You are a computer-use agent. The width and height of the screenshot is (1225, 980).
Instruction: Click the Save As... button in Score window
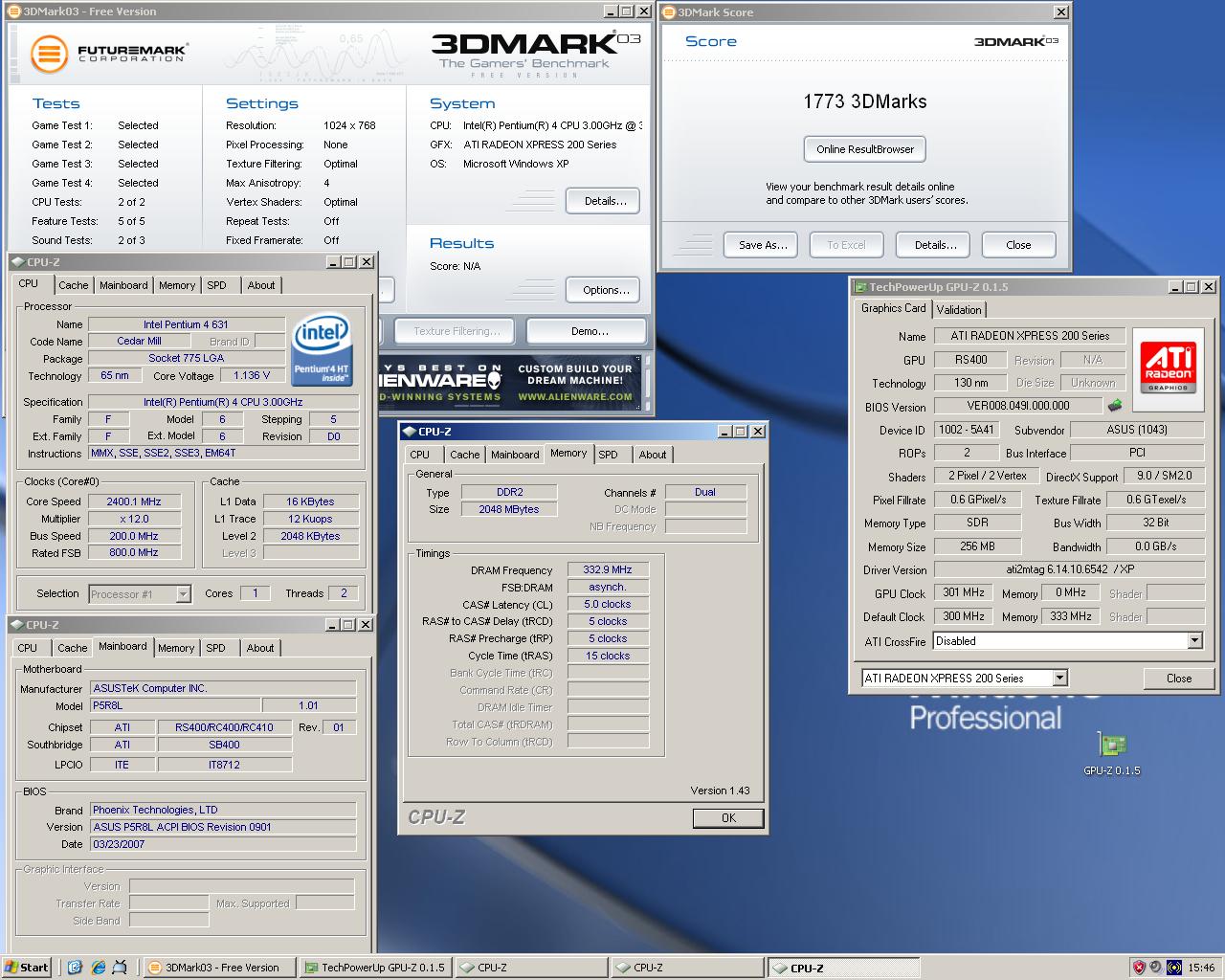click(763, 245)
